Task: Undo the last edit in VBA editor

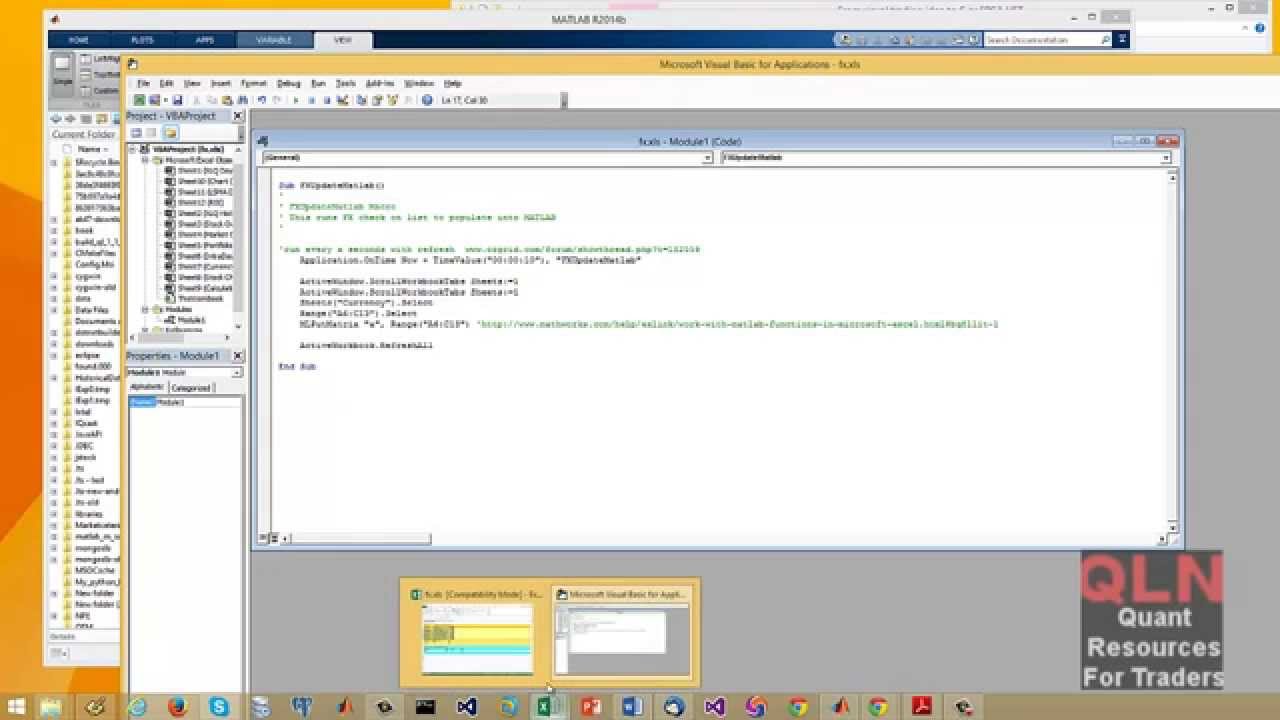Action: [x=261, y=100]
